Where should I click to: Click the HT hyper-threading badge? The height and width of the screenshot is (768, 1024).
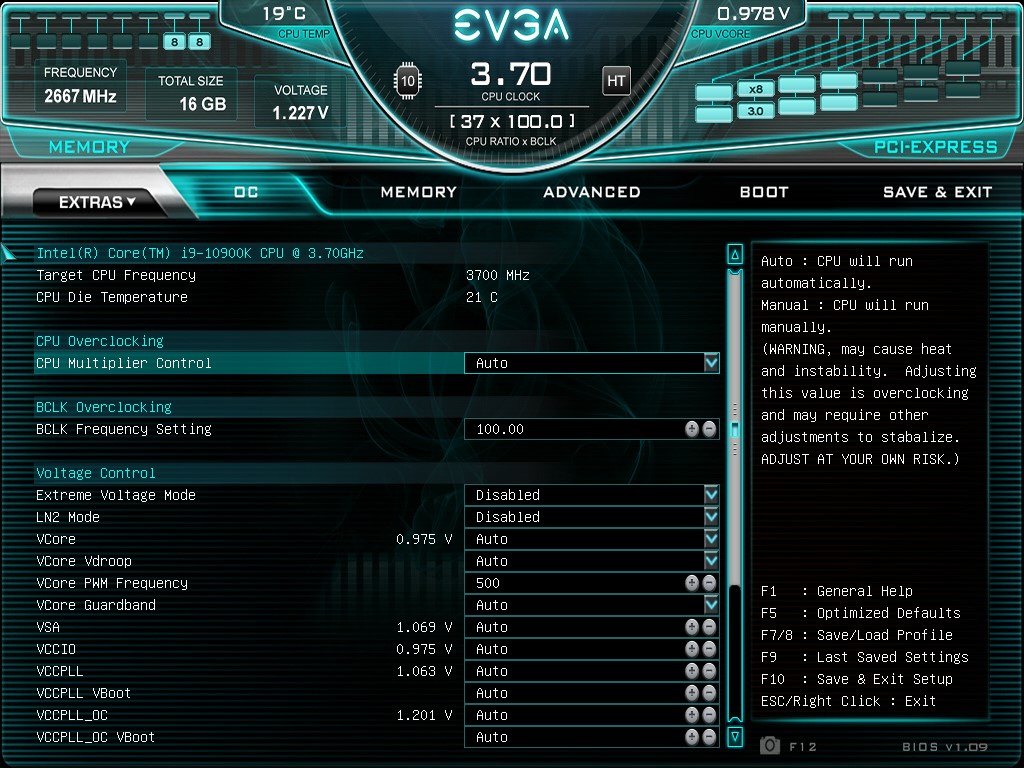point(616,81)
